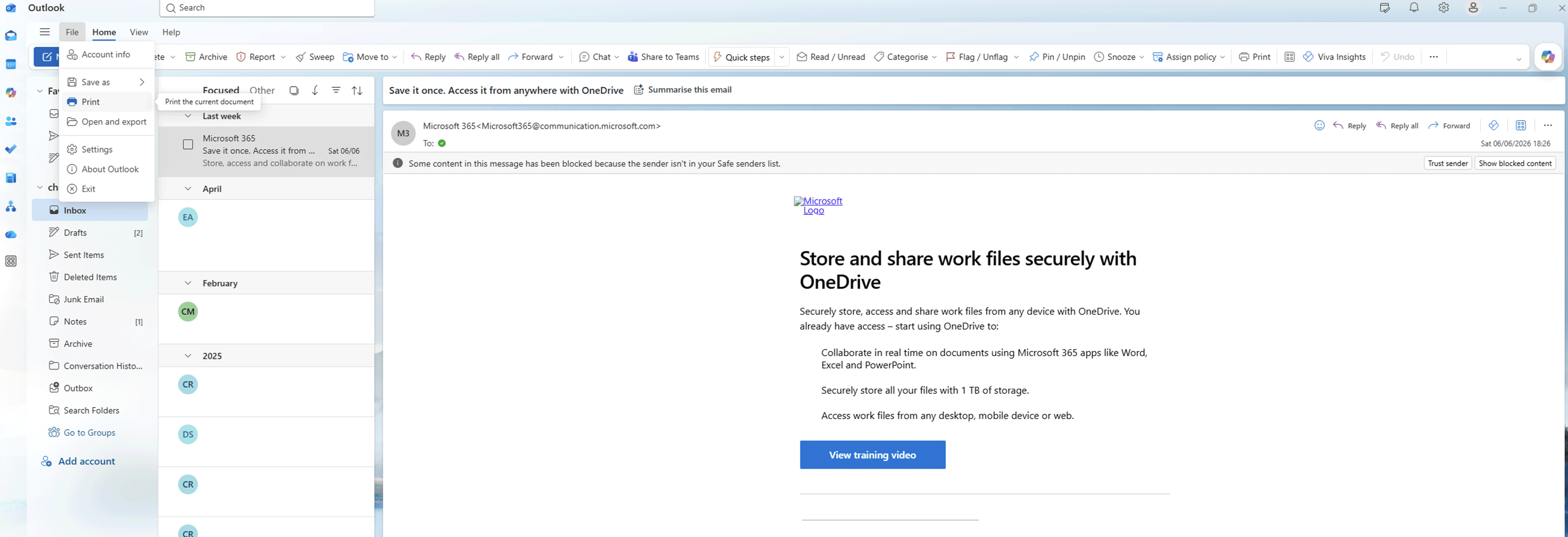Viewport: 1568px width, 537px height.
Task: Select About Outlook menu item
Action: tap(106, 169)
